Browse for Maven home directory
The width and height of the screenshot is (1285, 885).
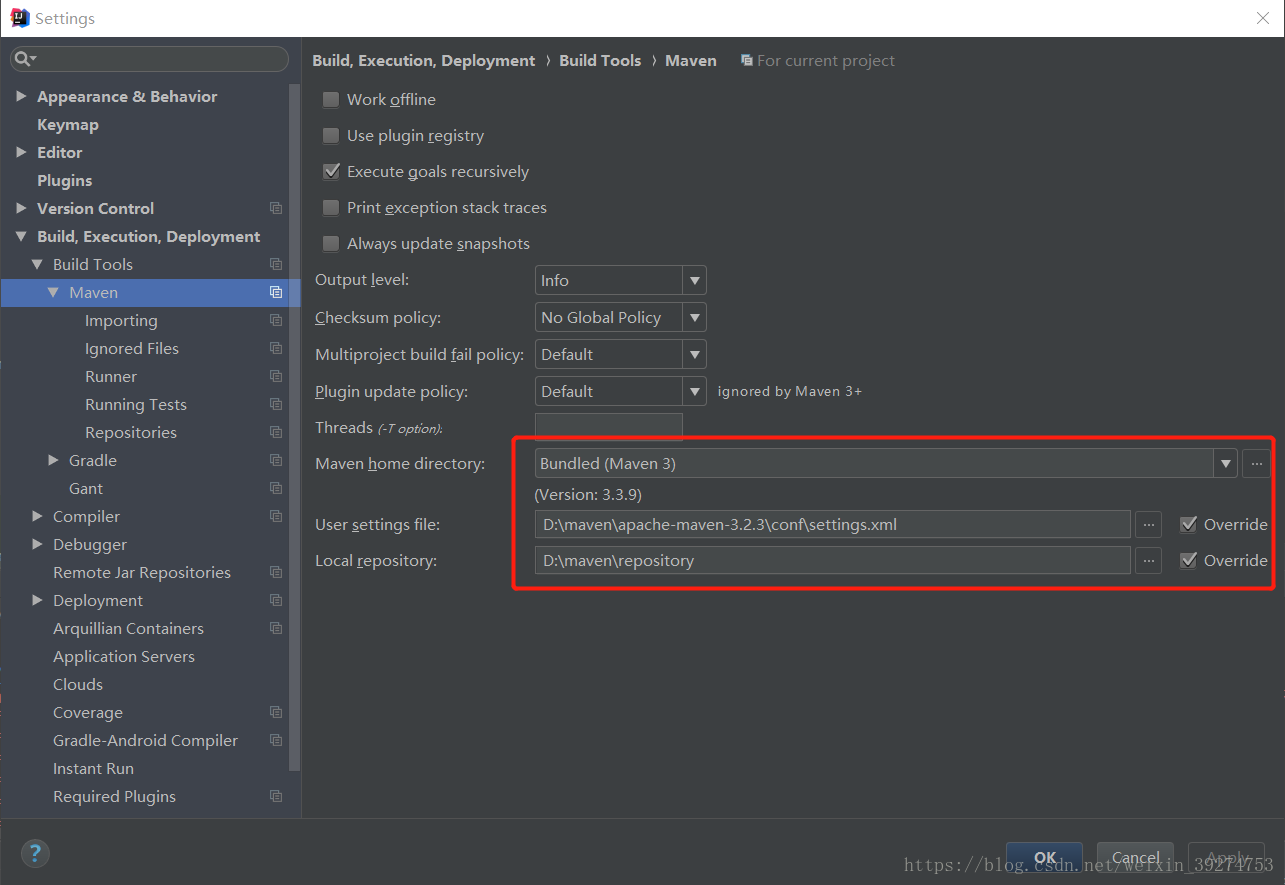(x=1257, y=463)
